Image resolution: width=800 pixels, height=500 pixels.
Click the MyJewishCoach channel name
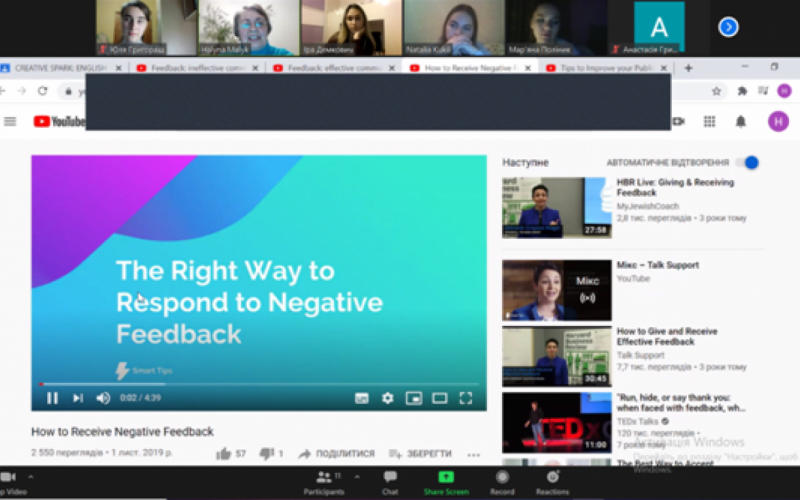647,206
